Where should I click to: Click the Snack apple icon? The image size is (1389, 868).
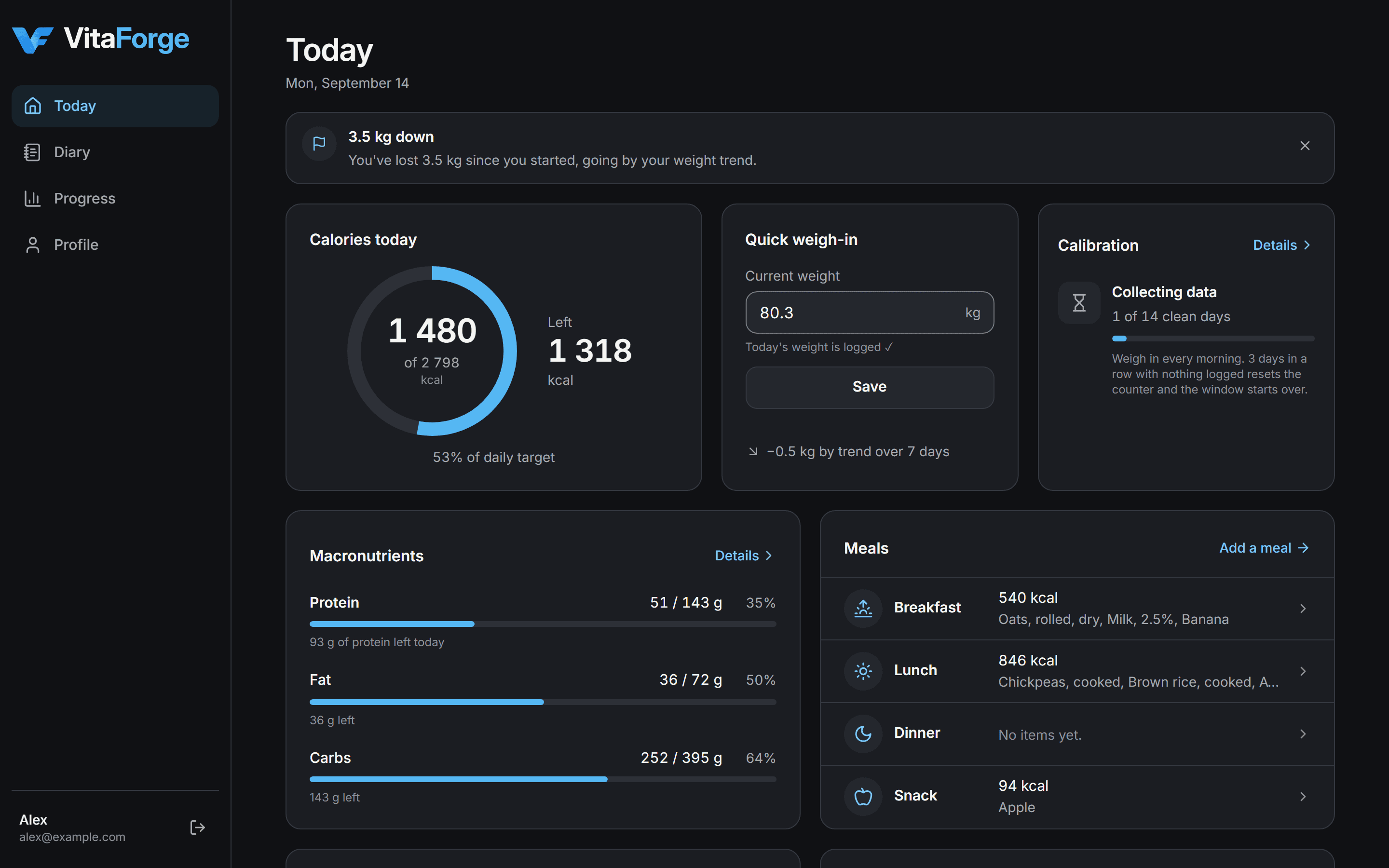(863, 796)
